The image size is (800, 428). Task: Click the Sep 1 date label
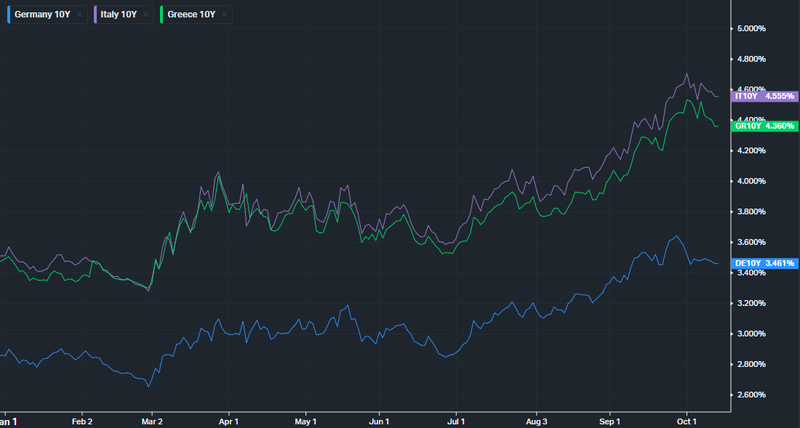point(610,421)
